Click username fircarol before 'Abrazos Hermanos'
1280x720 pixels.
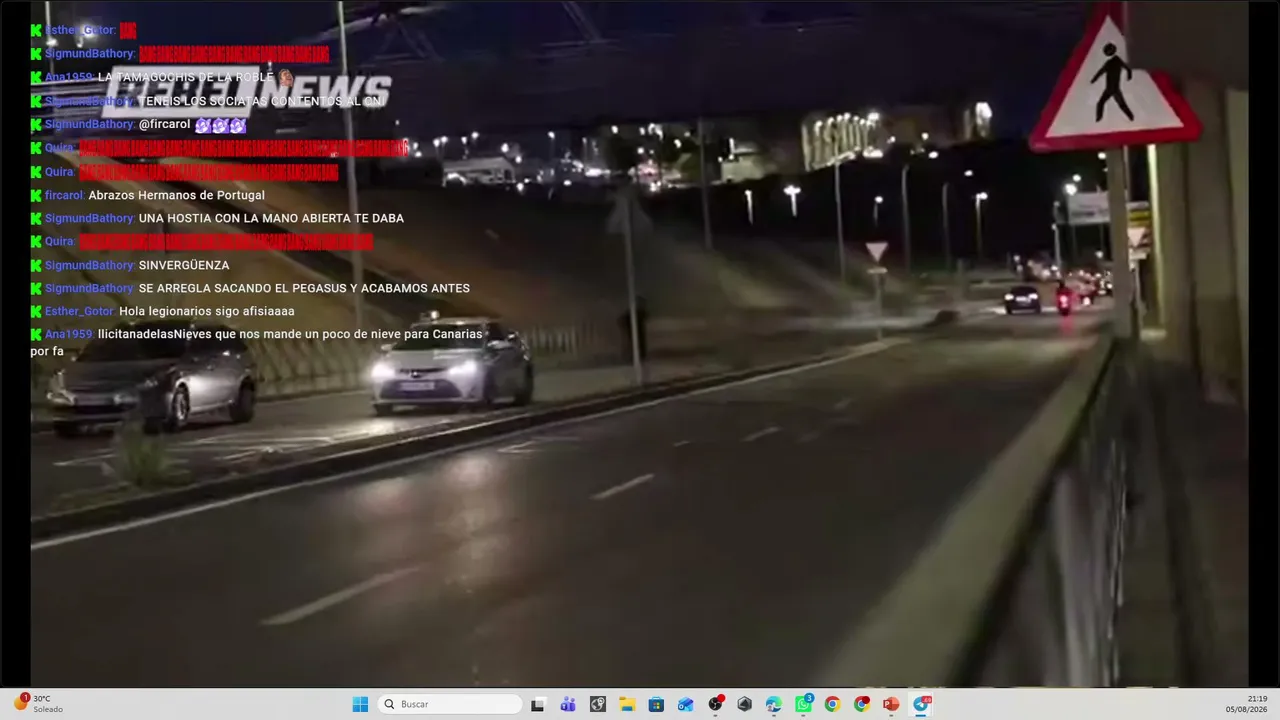pyautogui.click(x=64, y=195)
